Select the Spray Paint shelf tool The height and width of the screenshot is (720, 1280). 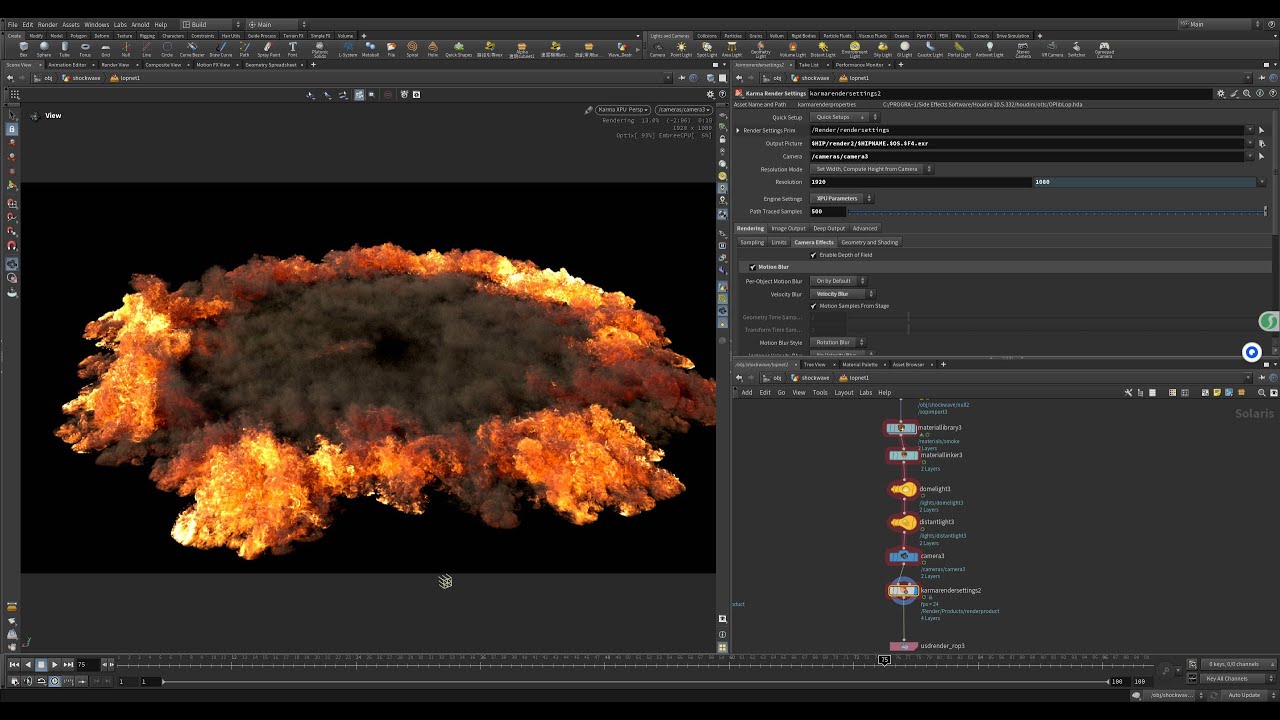pos(269,48)
